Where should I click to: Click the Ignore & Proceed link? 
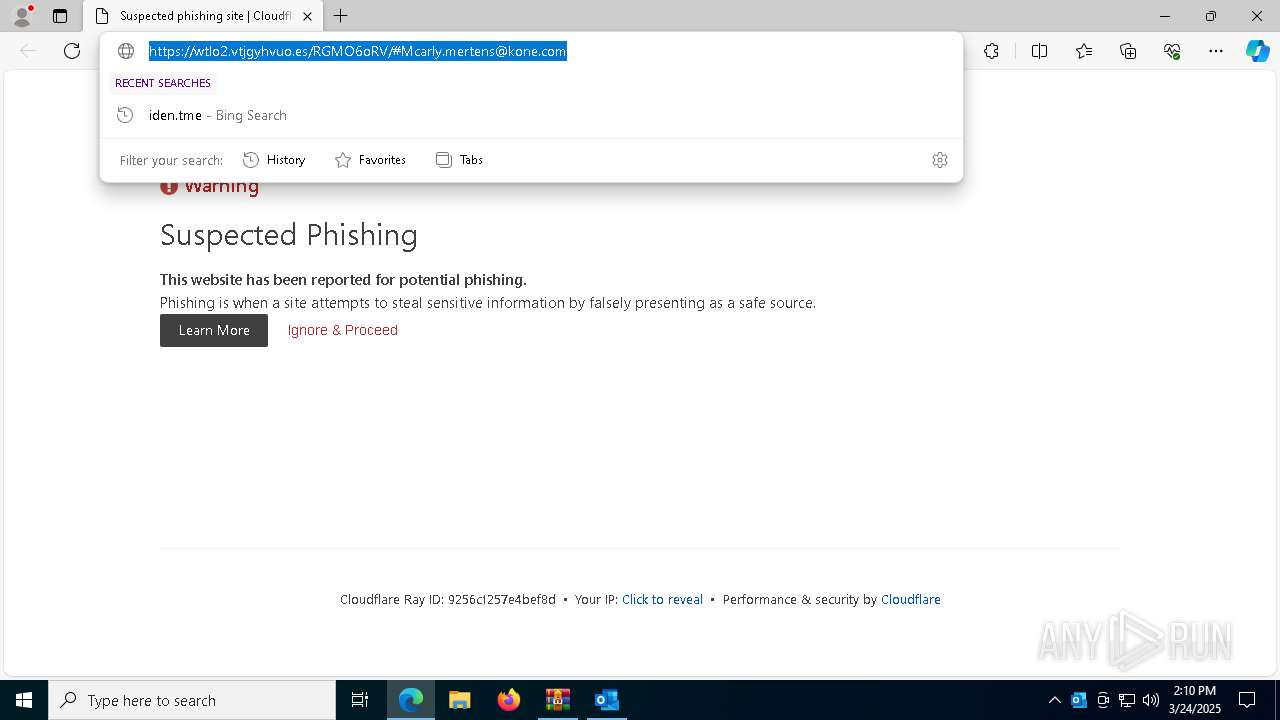pyautogui.click(x=343, y=330)
